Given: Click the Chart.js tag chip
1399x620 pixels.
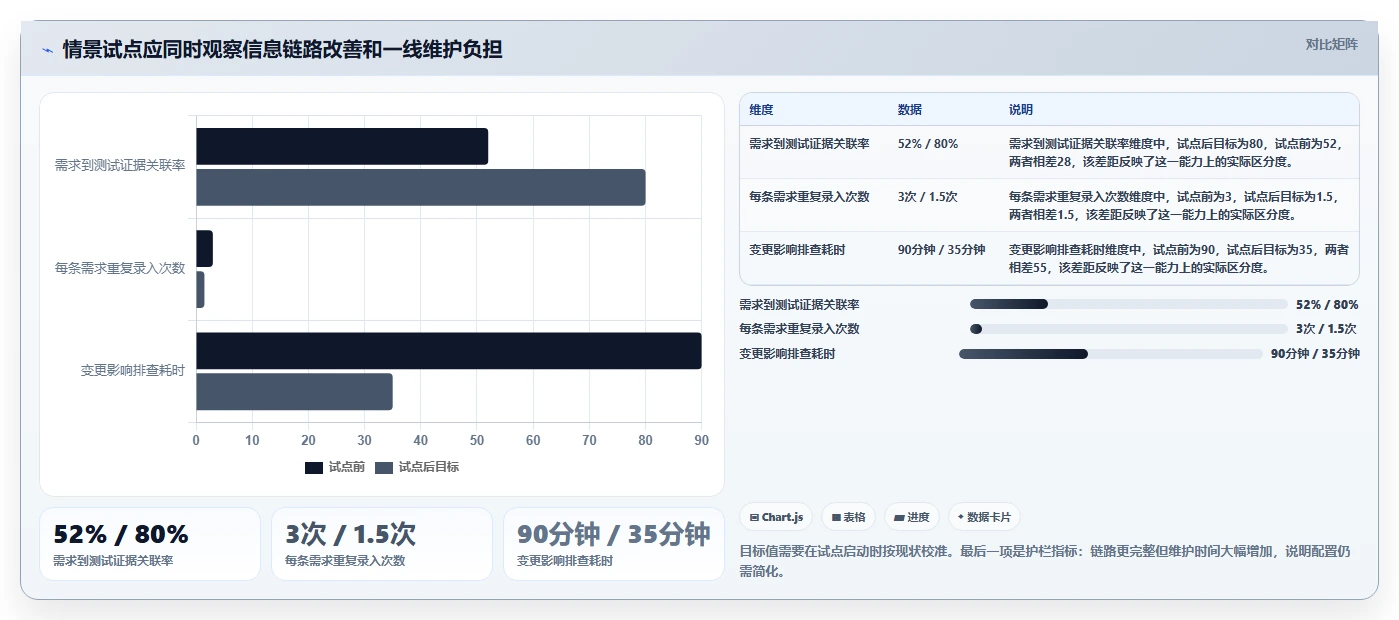Looking at the screenshot, I should point(777,517).
